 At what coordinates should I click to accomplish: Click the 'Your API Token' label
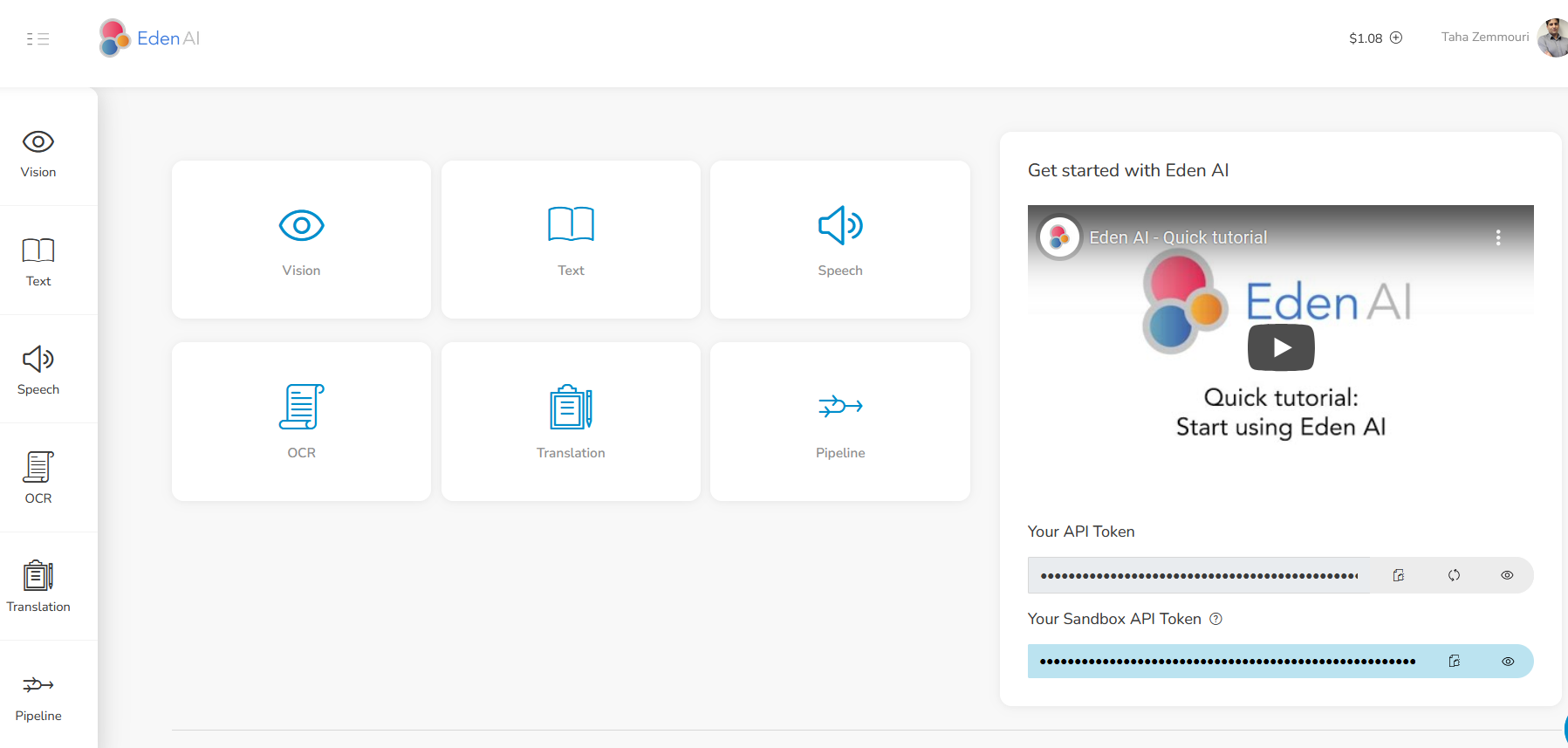[x=1081, y=532]
